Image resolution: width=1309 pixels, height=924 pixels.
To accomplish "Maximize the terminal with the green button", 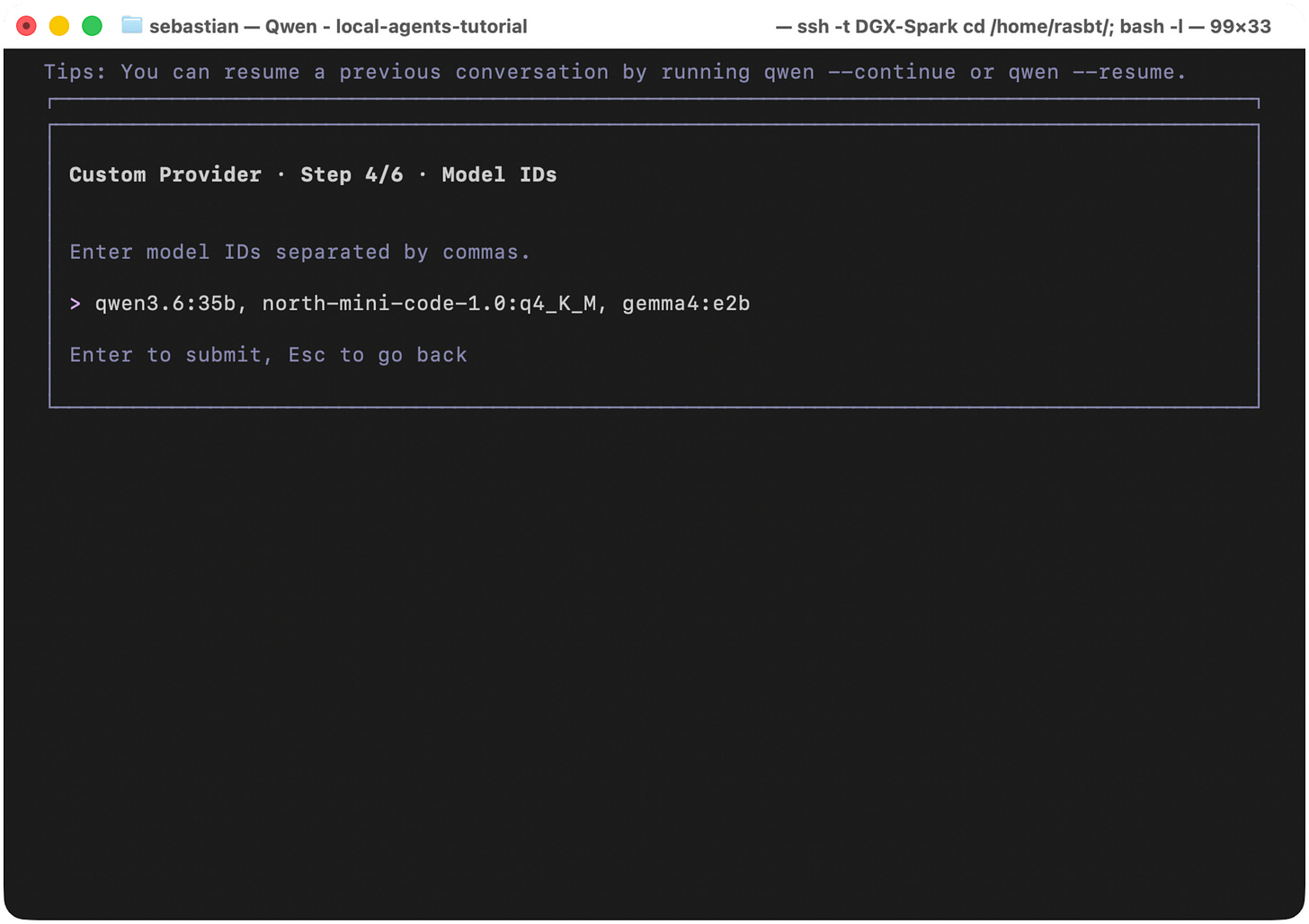I will pos(92,26).
